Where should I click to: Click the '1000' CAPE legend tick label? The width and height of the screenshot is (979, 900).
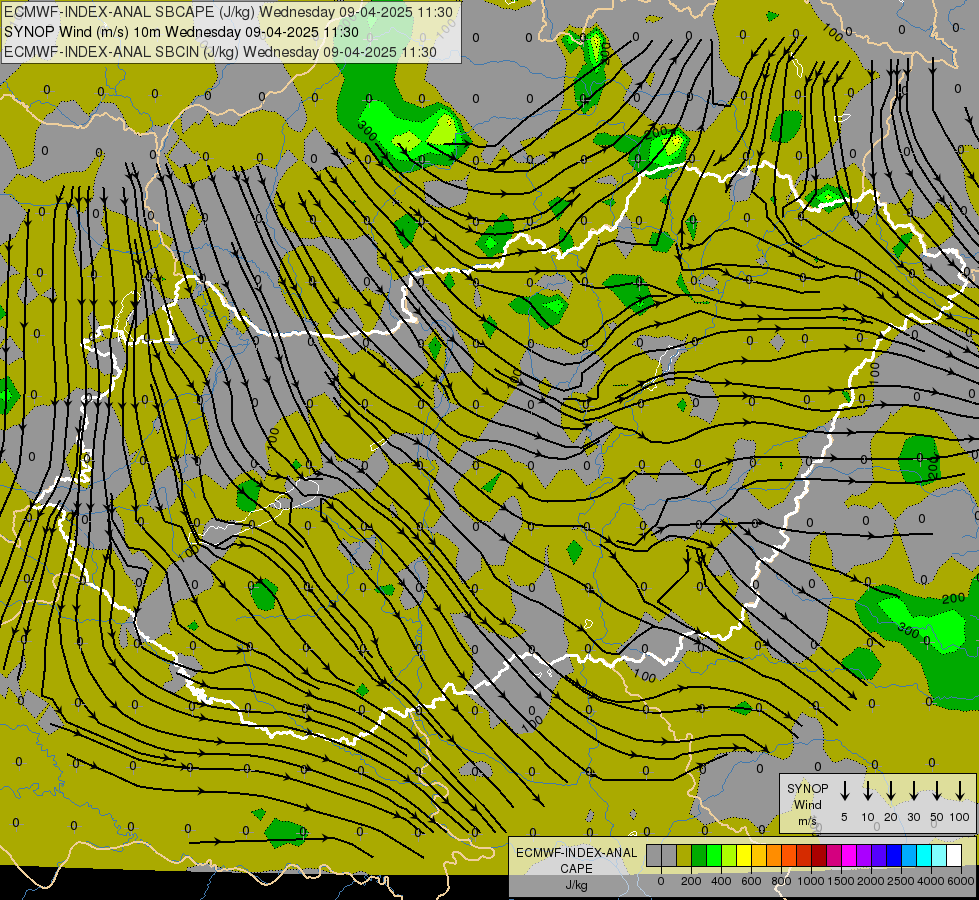pos(811,881)
